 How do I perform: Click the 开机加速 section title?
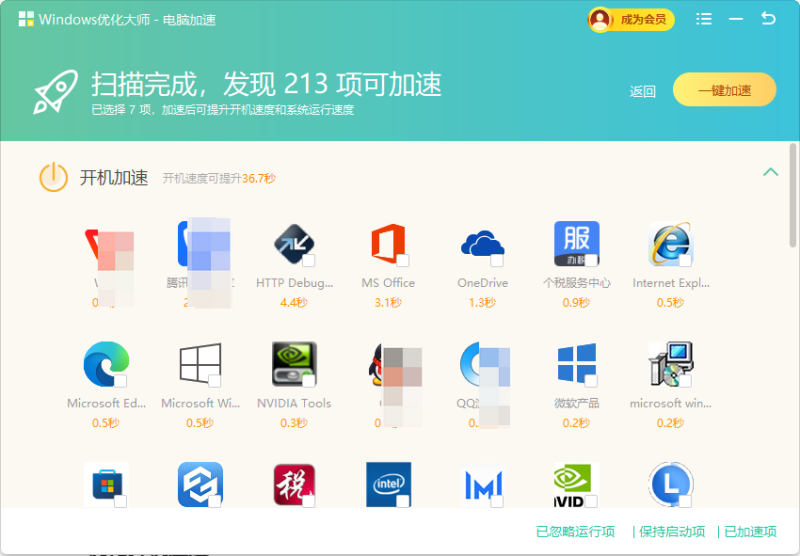114,178
